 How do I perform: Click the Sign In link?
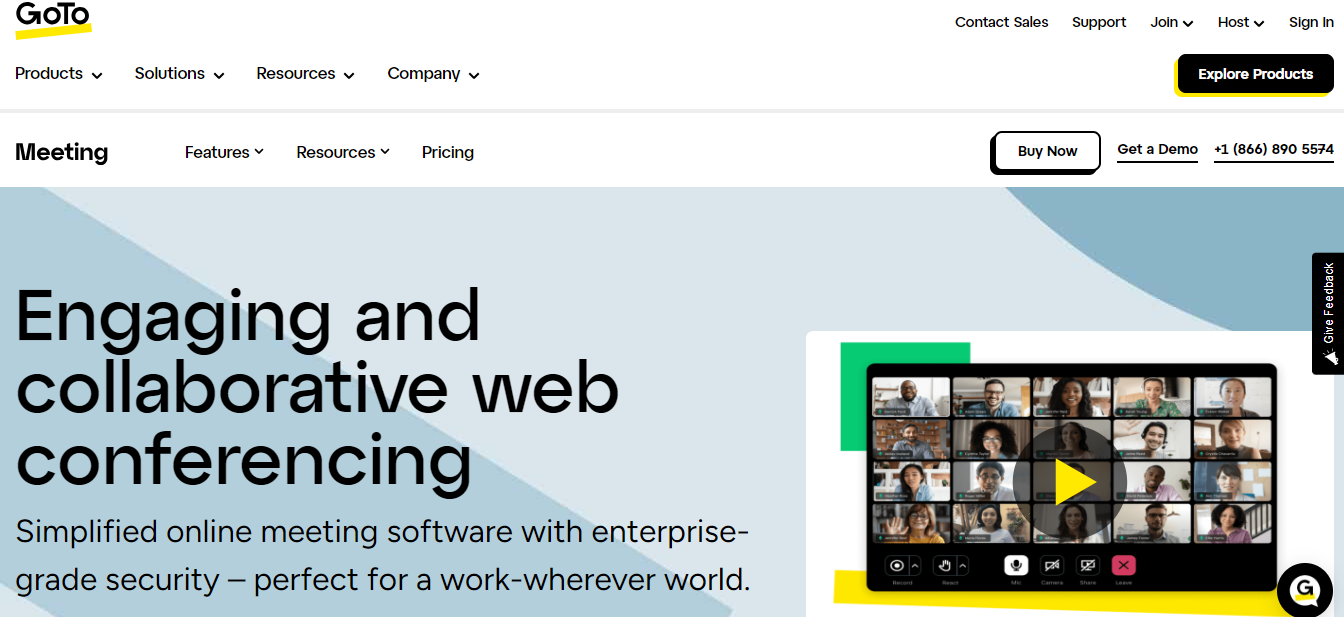[x=1311, y=22]
